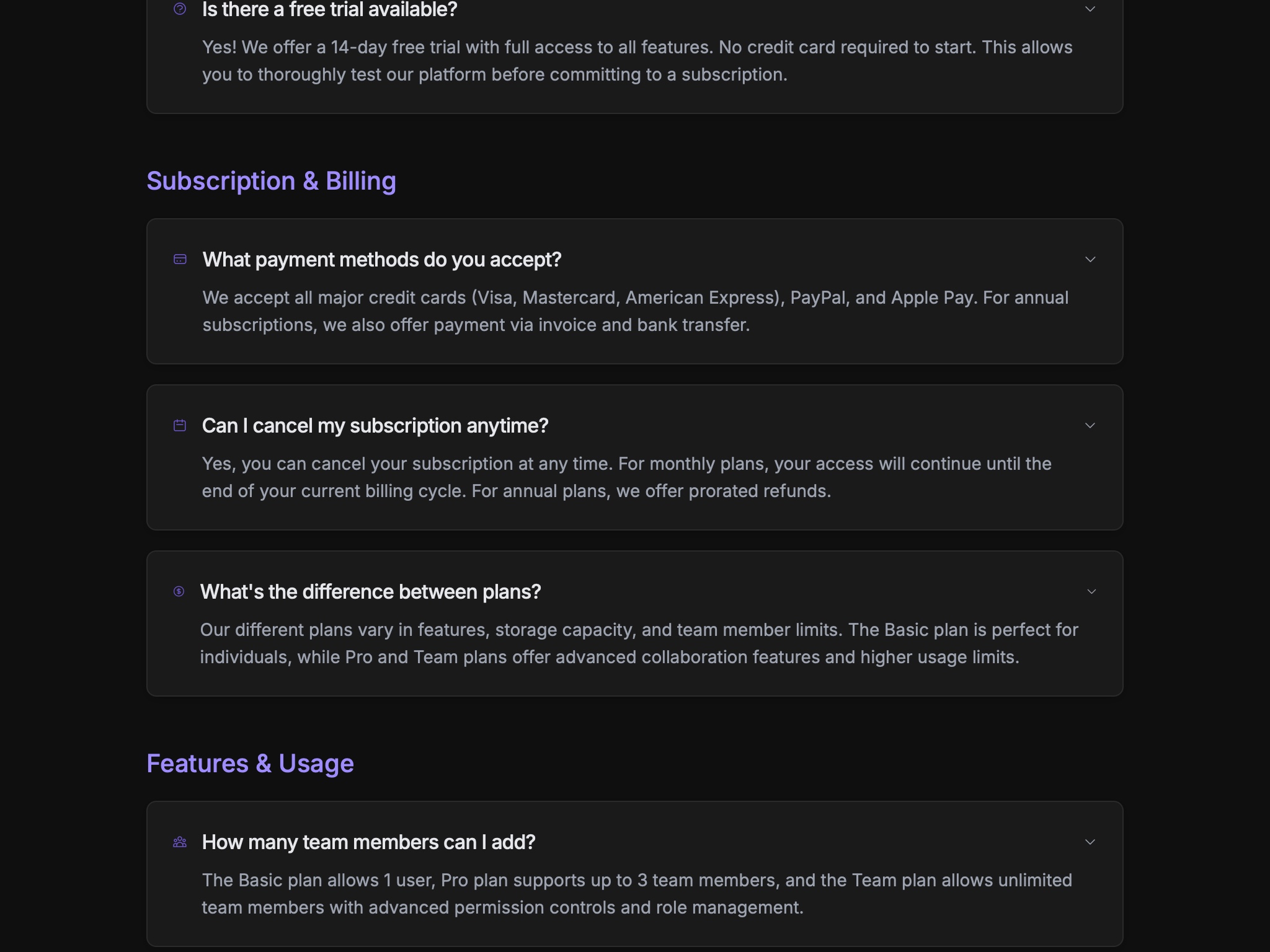Select the free trial question text
The height and width of the screenshot is (952, 1270).
329,9
